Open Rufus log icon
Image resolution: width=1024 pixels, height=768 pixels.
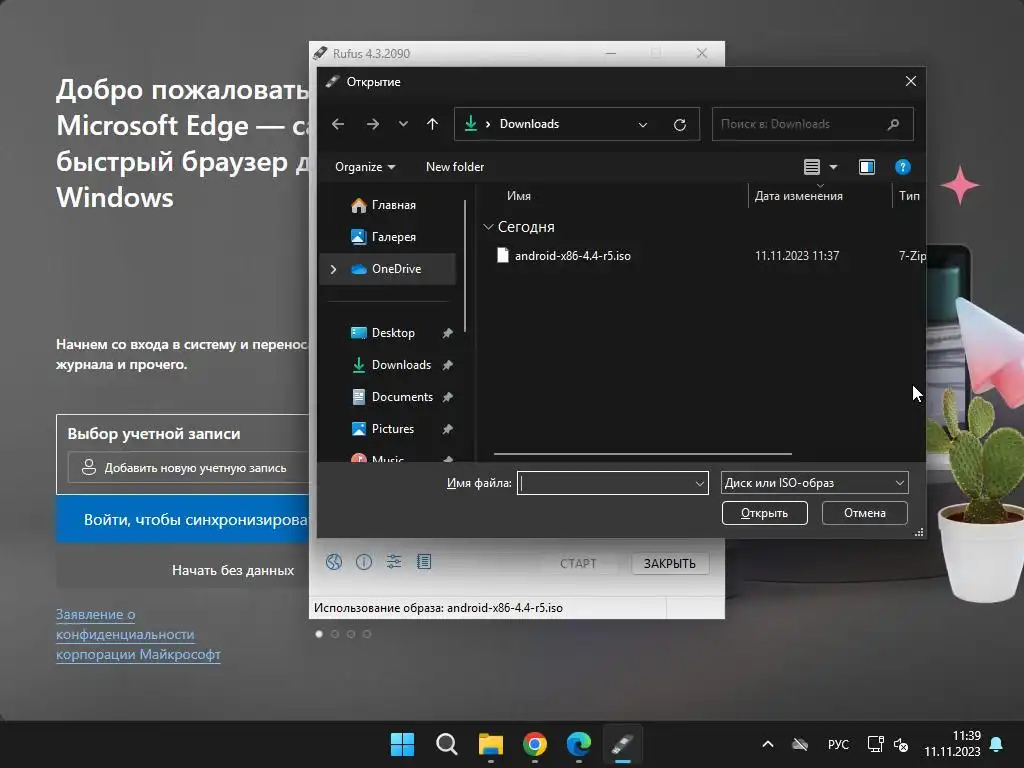tap(424, 562)
